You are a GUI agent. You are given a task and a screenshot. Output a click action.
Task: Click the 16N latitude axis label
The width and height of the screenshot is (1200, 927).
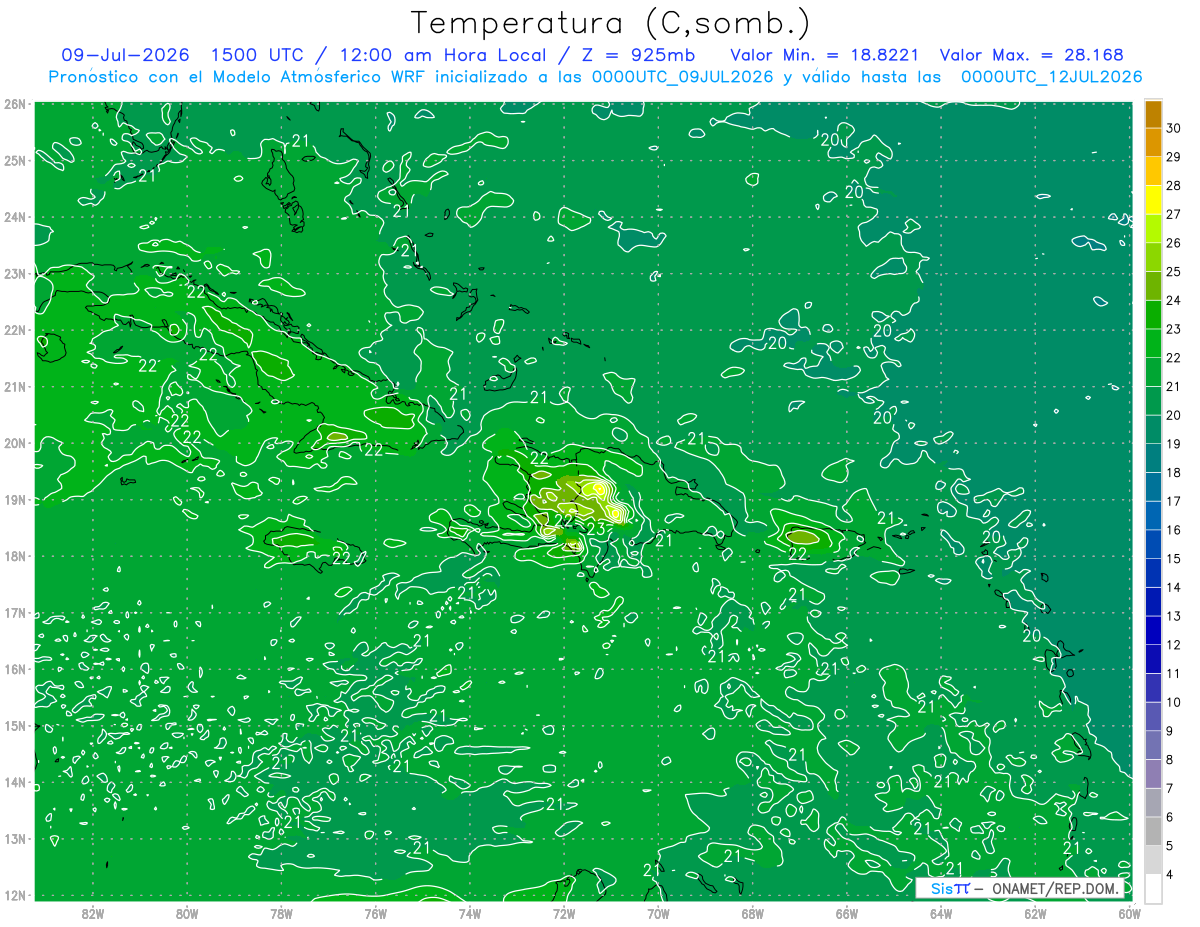coord(14,669)
